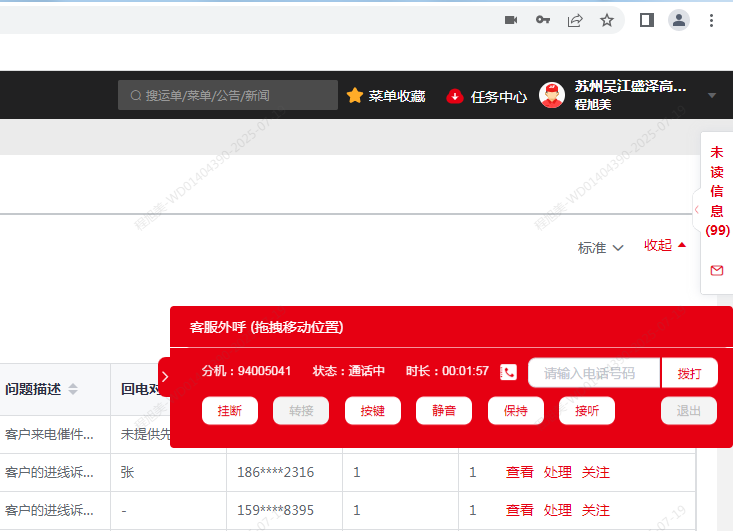Click 关注 in the 186****2316 row

pyautogui.click(x=596, y=472)
